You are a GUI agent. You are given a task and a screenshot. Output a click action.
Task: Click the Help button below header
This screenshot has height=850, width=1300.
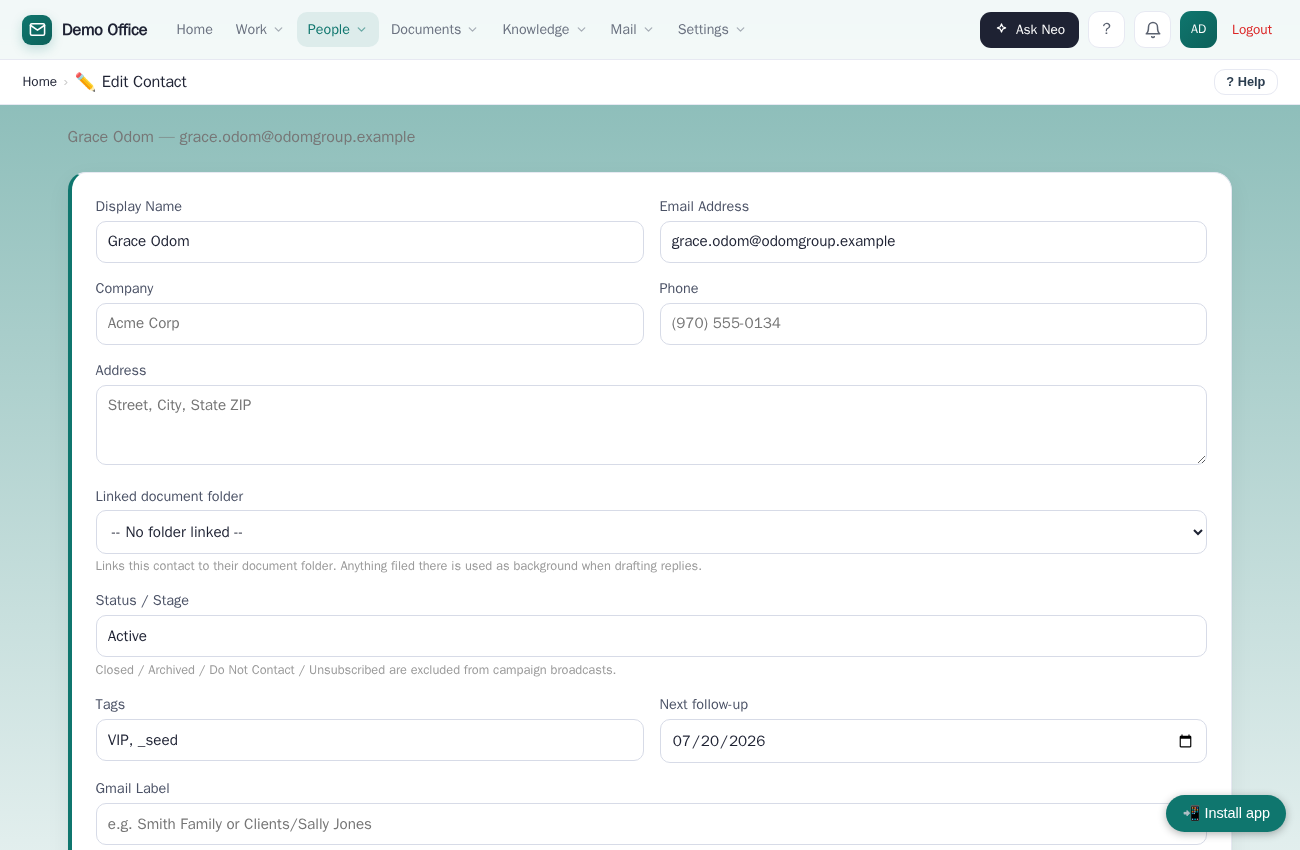pyautogui.click(x=1246, y=82)
